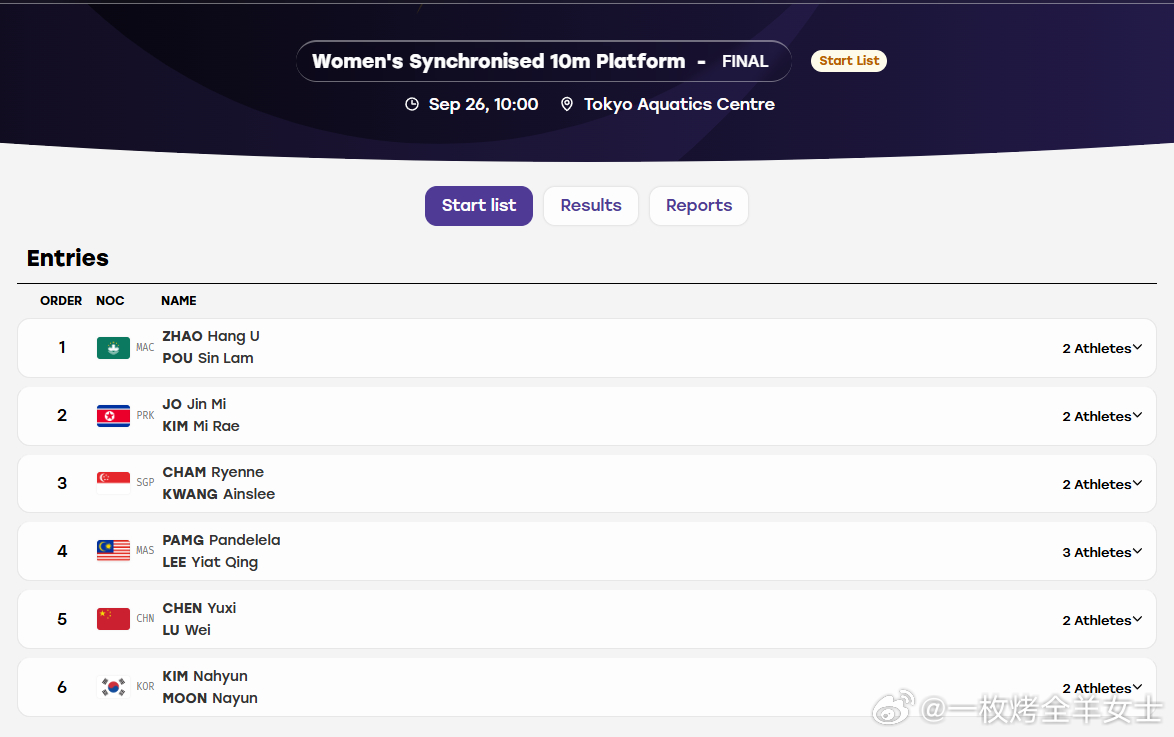Select athlete name KWANG Ainslee
This screenshot has height=737, width=1174.
click(219, 494)
